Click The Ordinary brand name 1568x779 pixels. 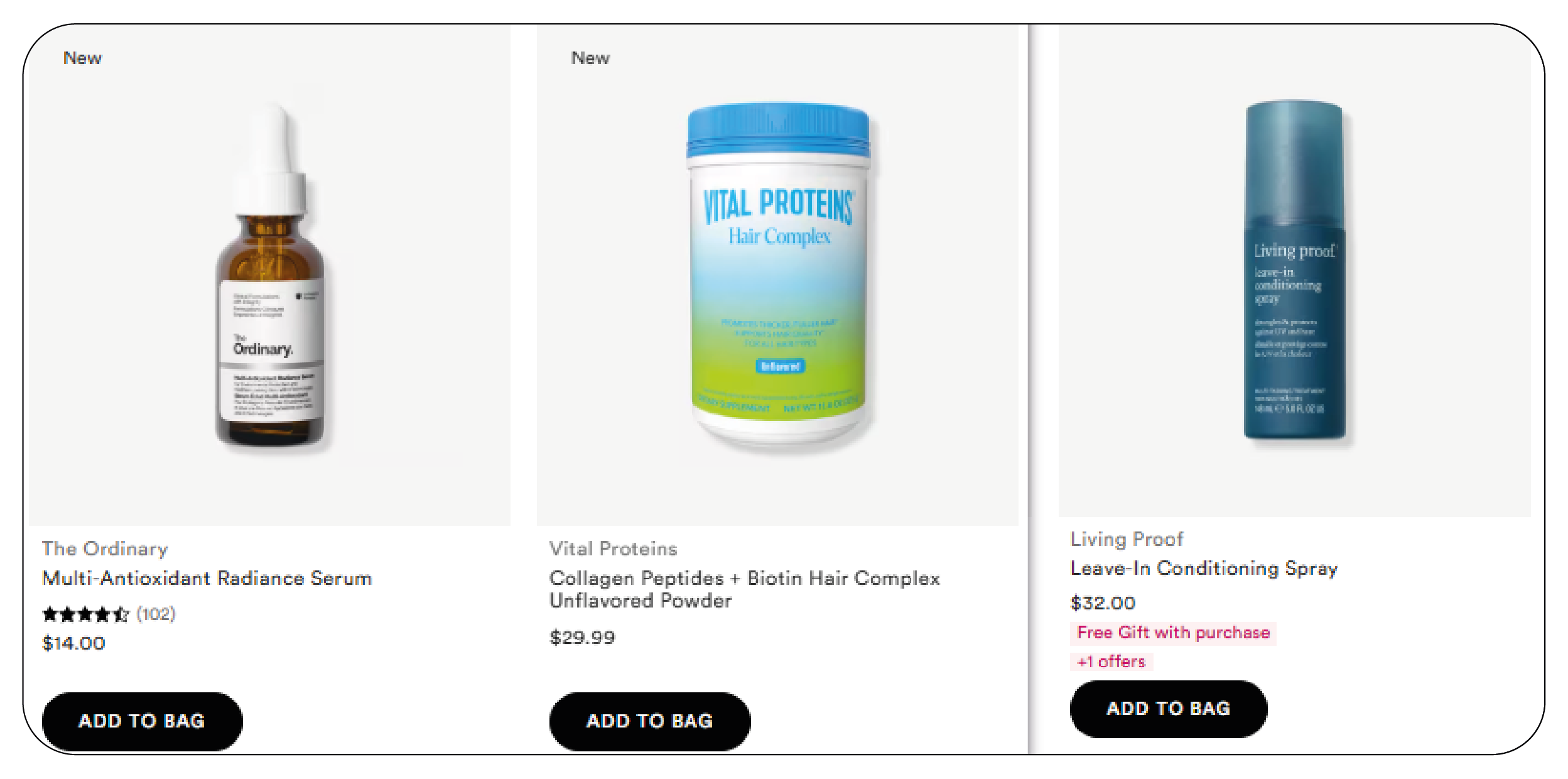pos(105,548)
